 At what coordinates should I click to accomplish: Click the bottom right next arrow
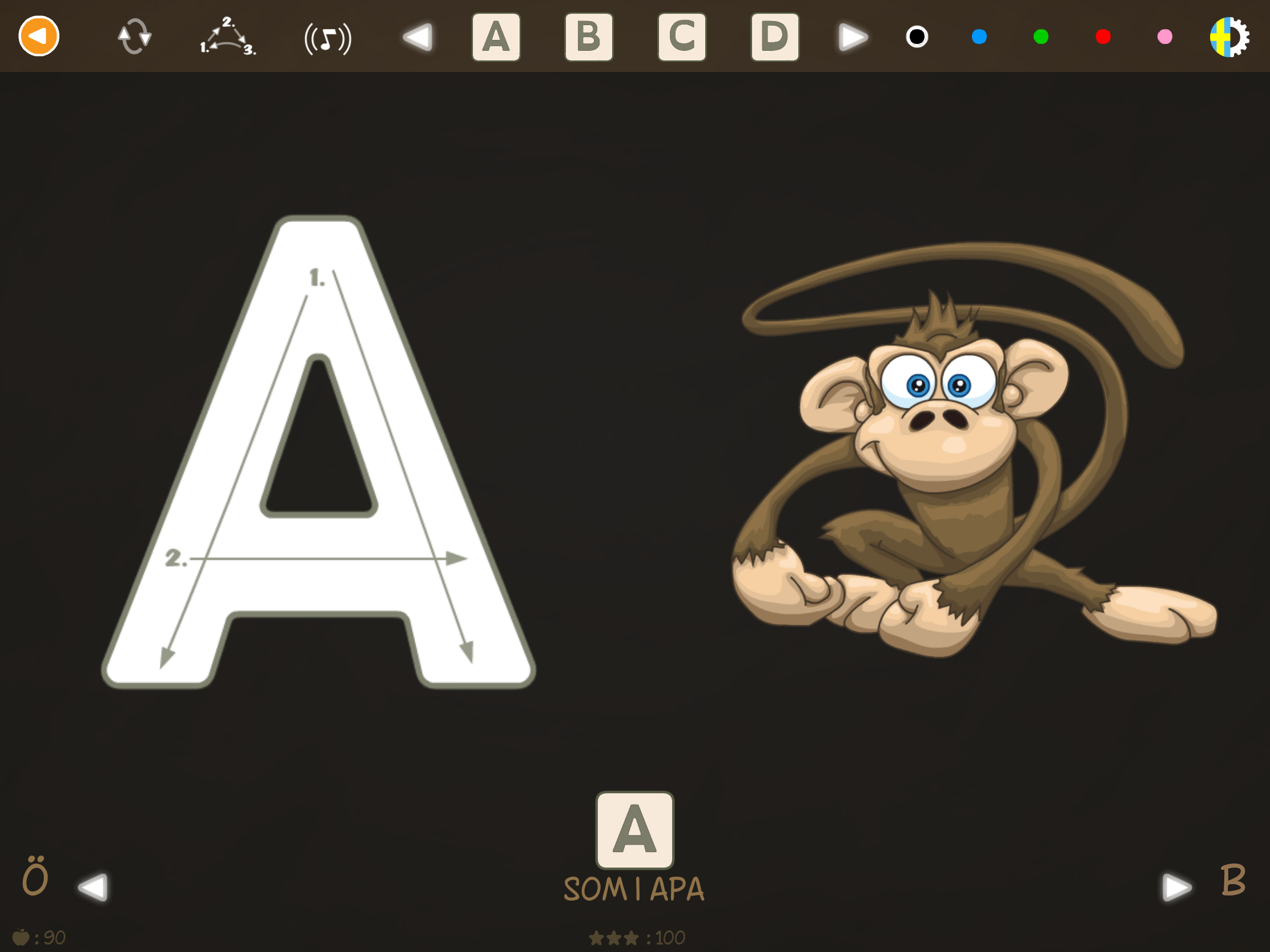point(1176,887)
